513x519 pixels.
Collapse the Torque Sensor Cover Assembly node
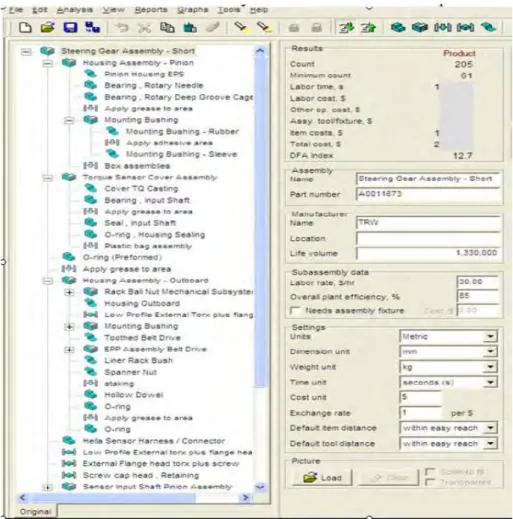coord(48,178)
